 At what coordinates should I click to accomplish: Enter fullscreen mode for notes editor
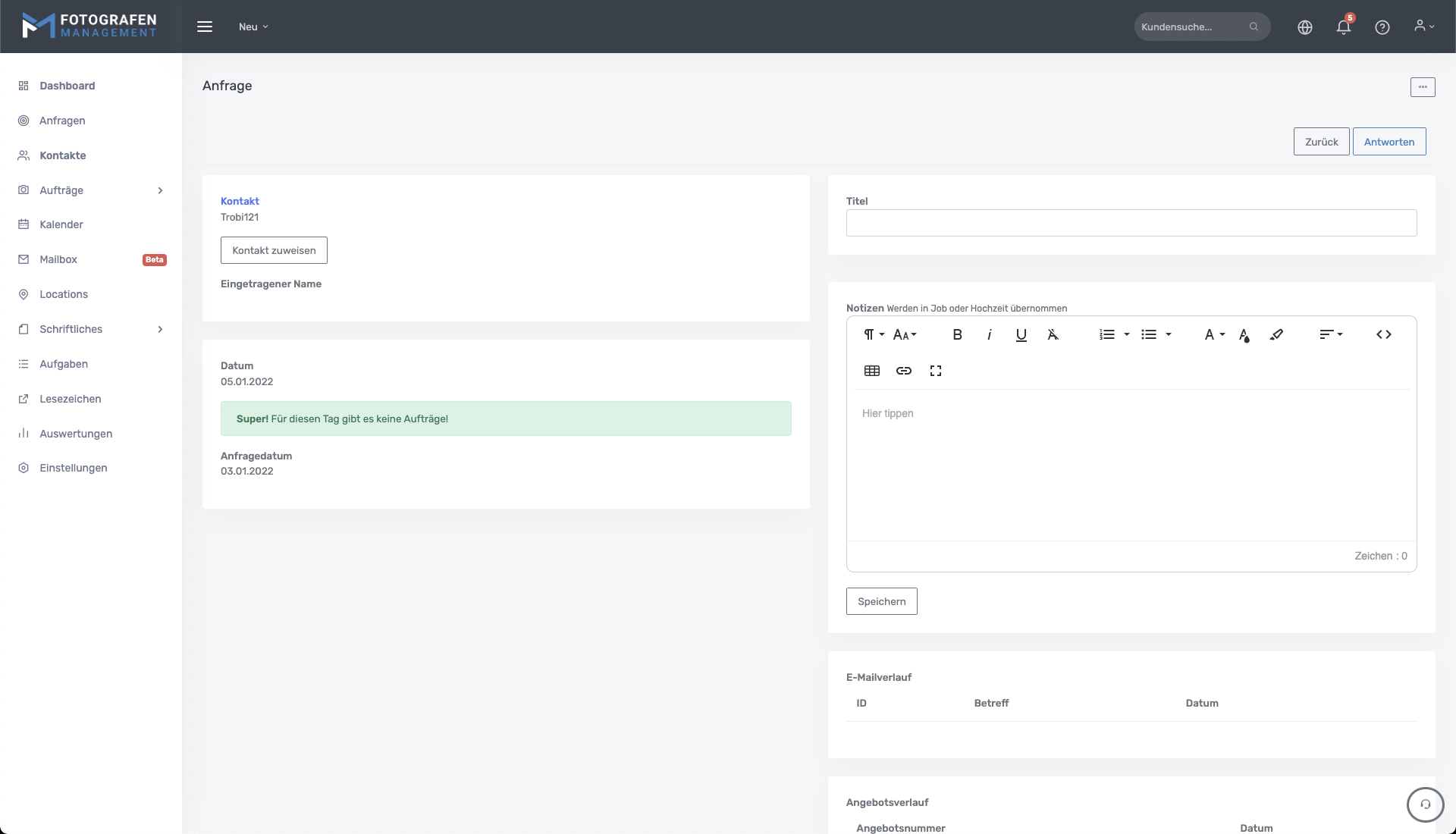click(x=936, y=371)
